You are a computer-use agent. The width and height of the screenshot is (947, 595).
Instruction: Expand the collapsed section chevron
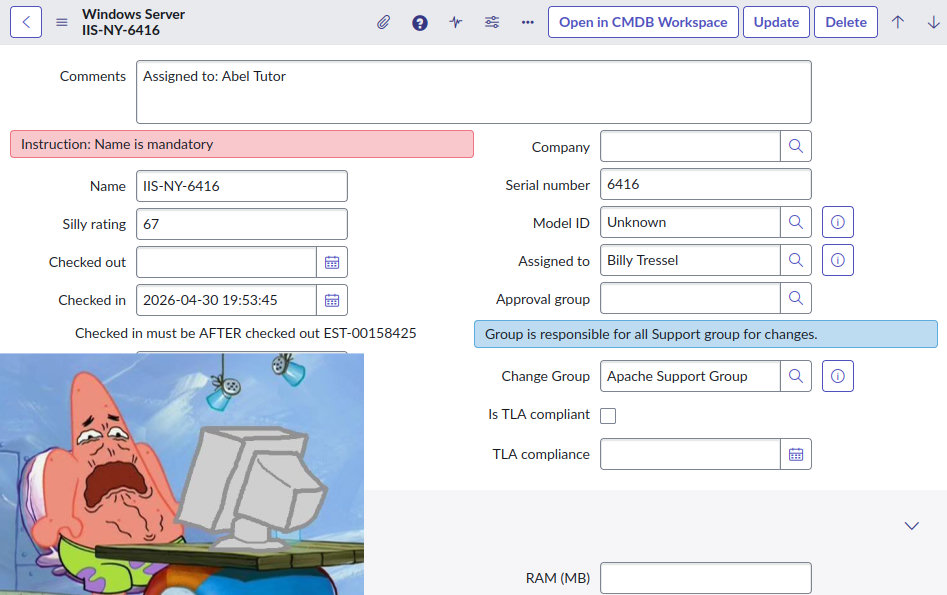coord(911,525)
